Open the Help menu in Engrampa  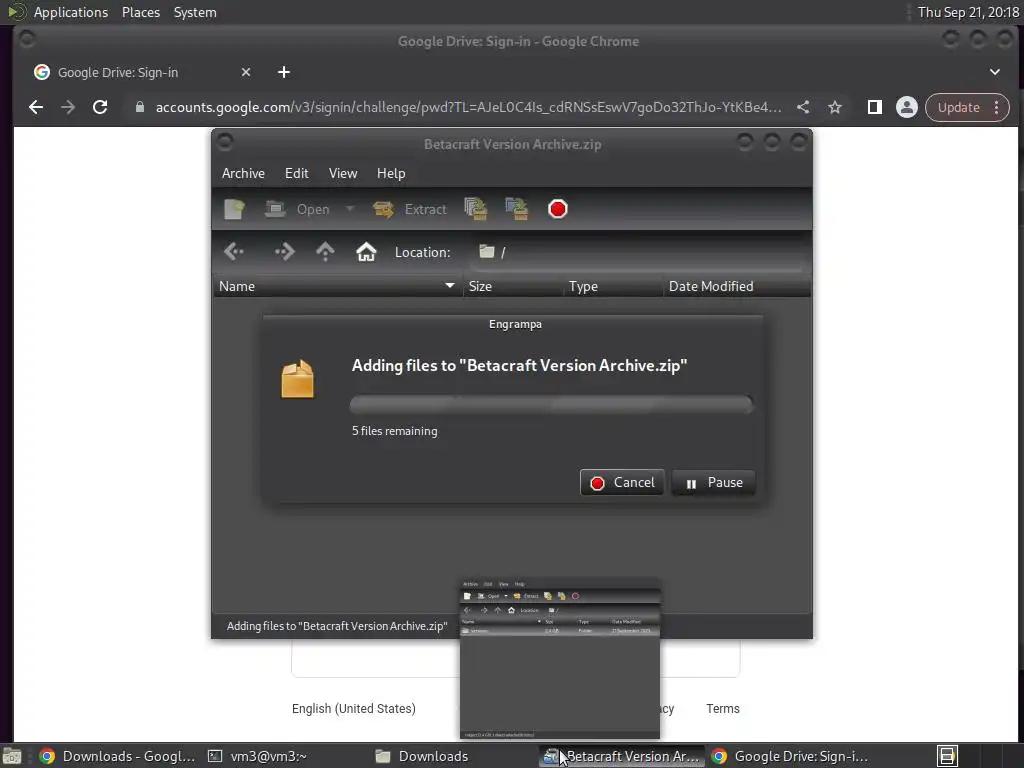tap(391, 173)
